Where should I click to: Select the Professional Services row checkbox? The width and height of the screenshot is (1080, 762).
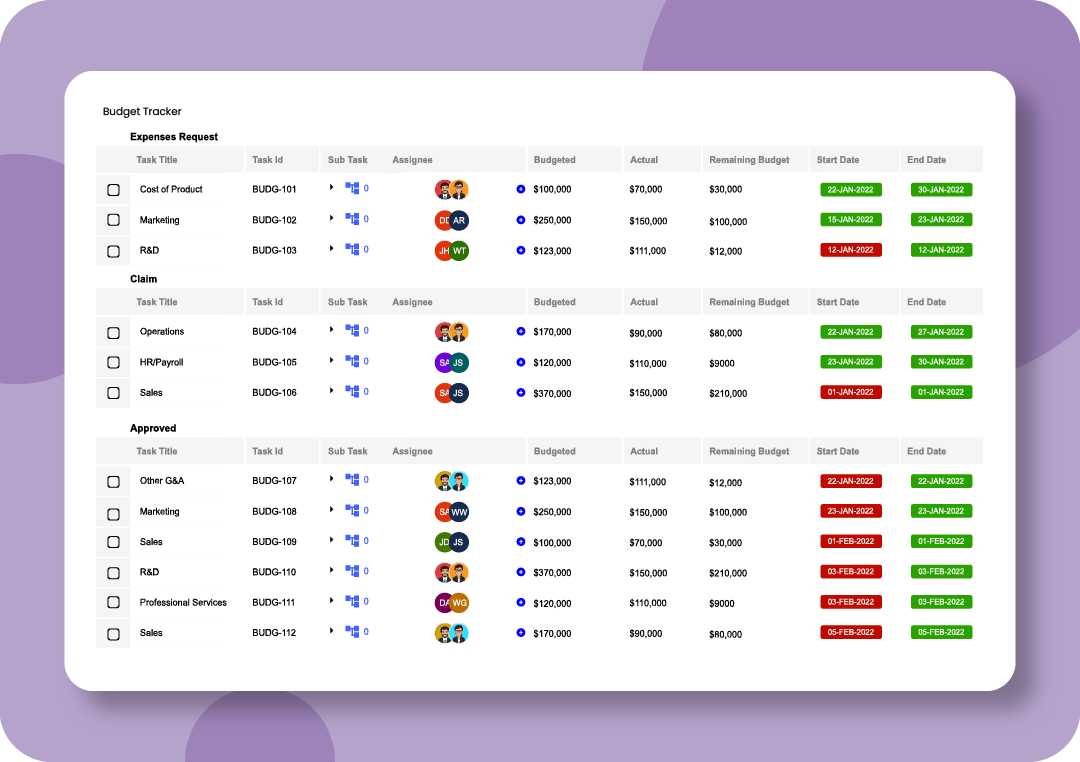point(114,602)
